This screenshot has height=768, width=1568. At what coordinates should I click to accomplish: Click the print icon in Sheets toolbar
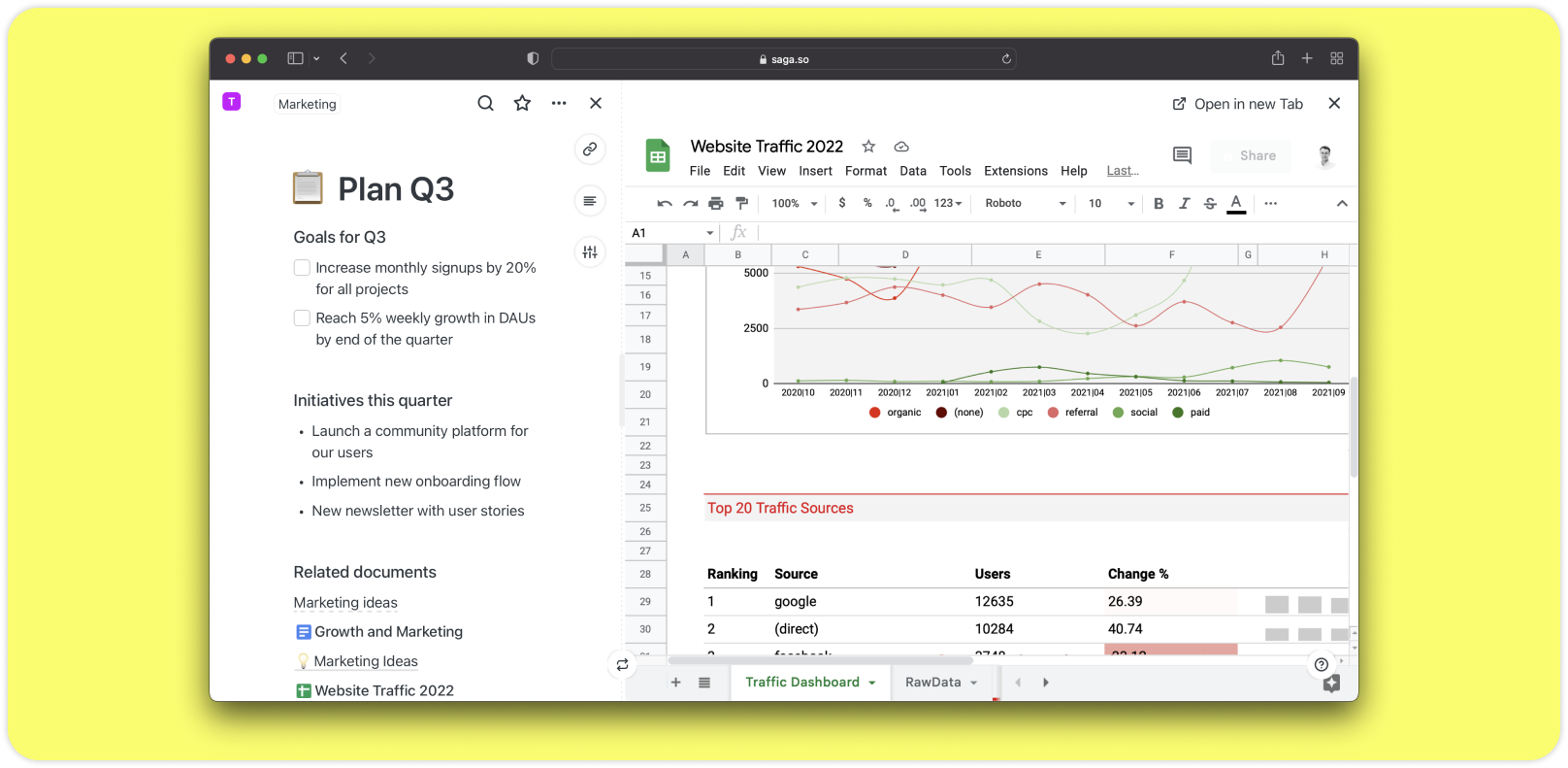point(716,204)
